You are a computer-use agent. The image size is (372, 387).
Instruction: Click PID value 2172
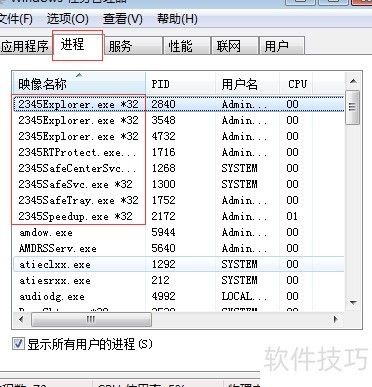click(163, 216)
